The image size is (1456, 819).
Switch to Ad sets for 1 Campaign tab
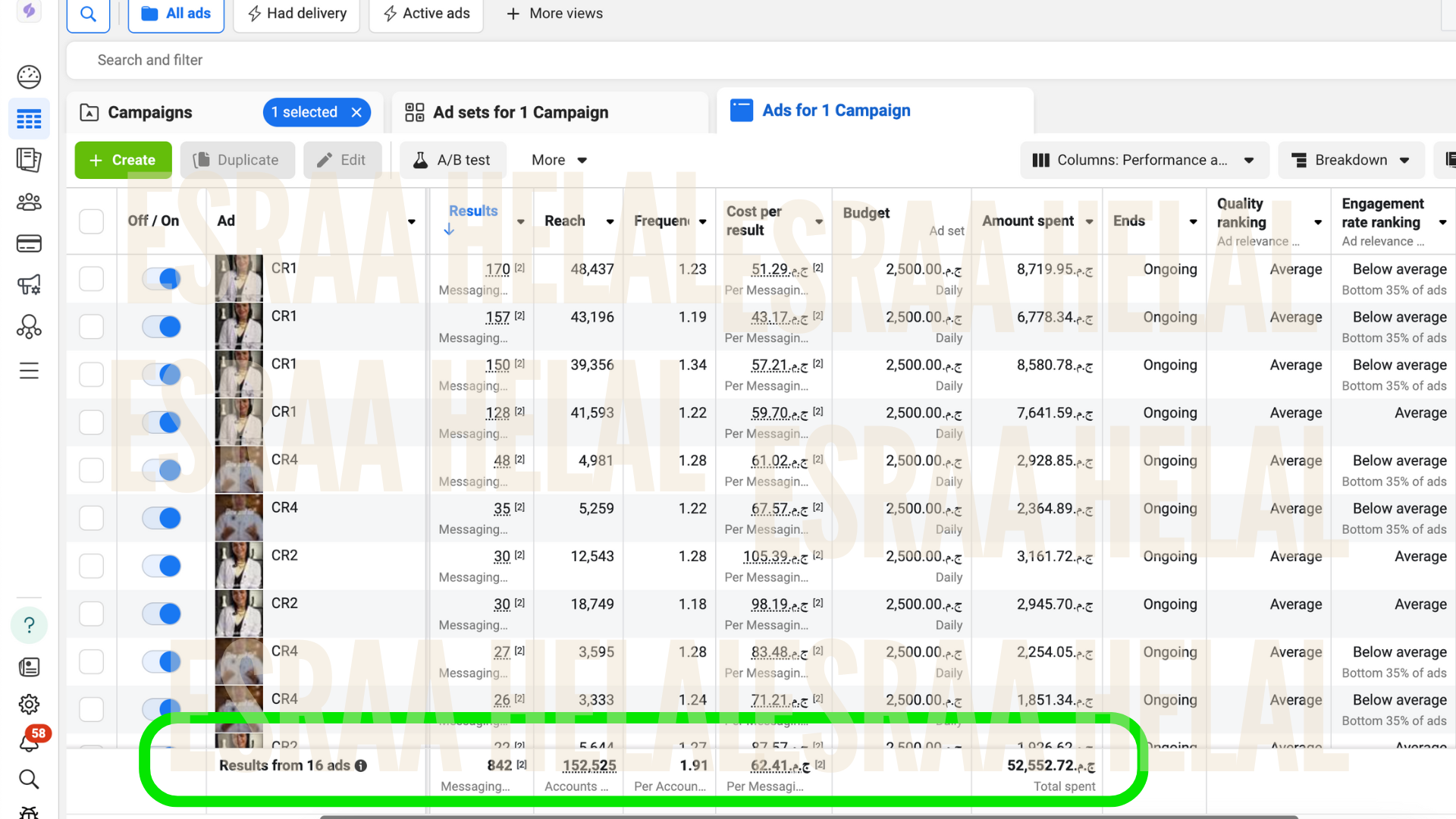click(520, 112)
